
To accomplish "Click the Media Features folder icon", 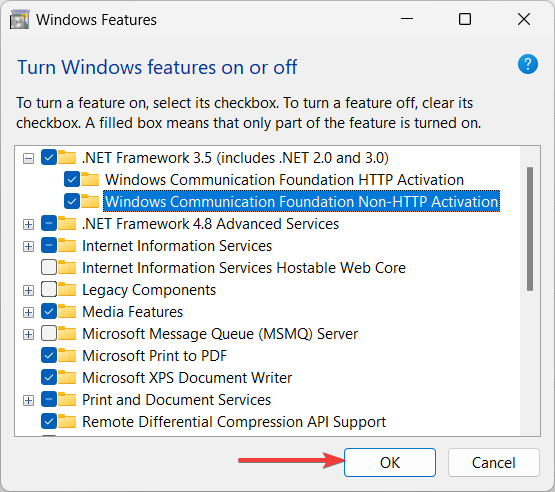I will pyautogui.click(x=67, y=312).
